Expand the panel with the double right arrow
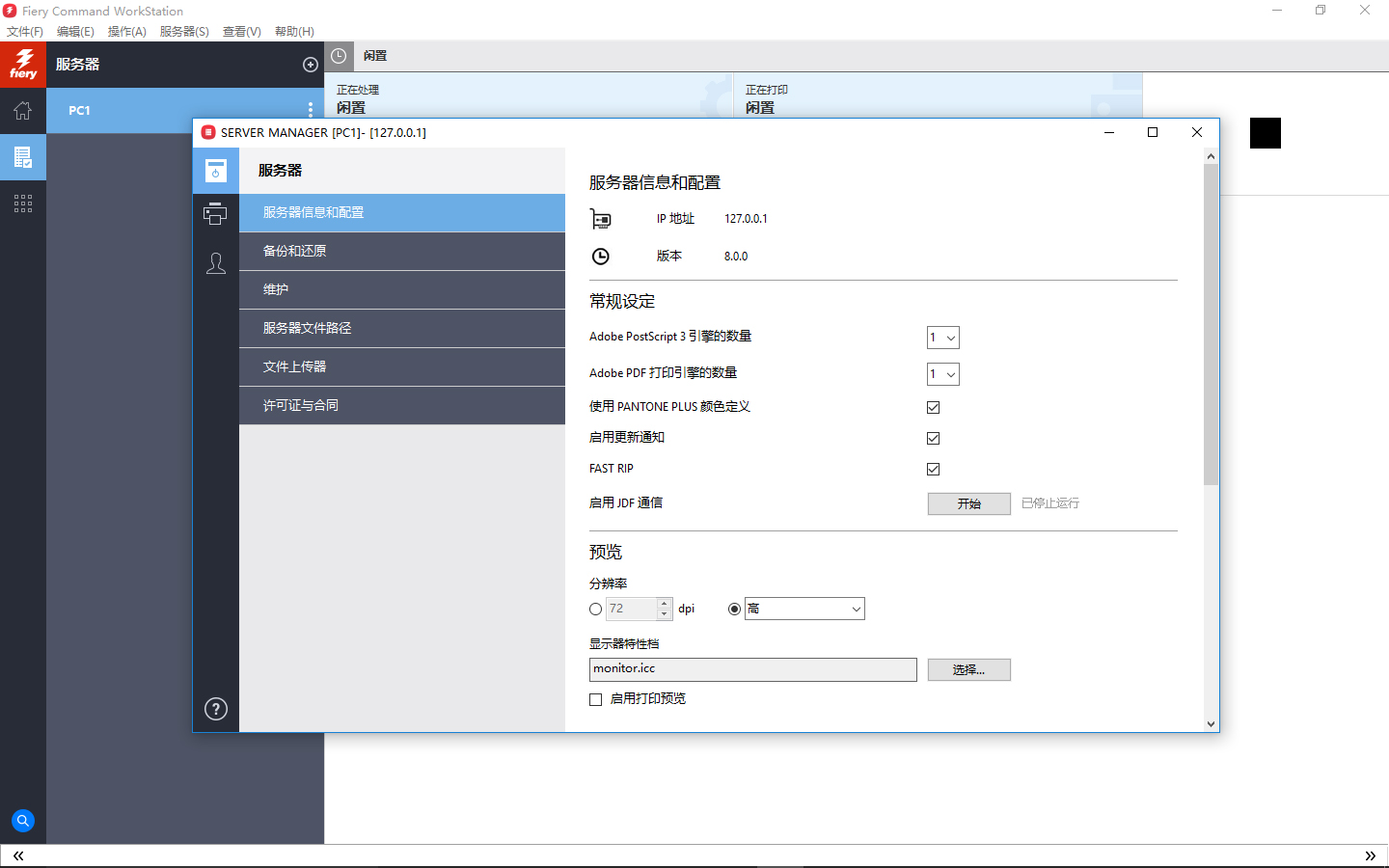Screen dimensions: 1389x868 pyautogui.click(x=1371, y=855)
